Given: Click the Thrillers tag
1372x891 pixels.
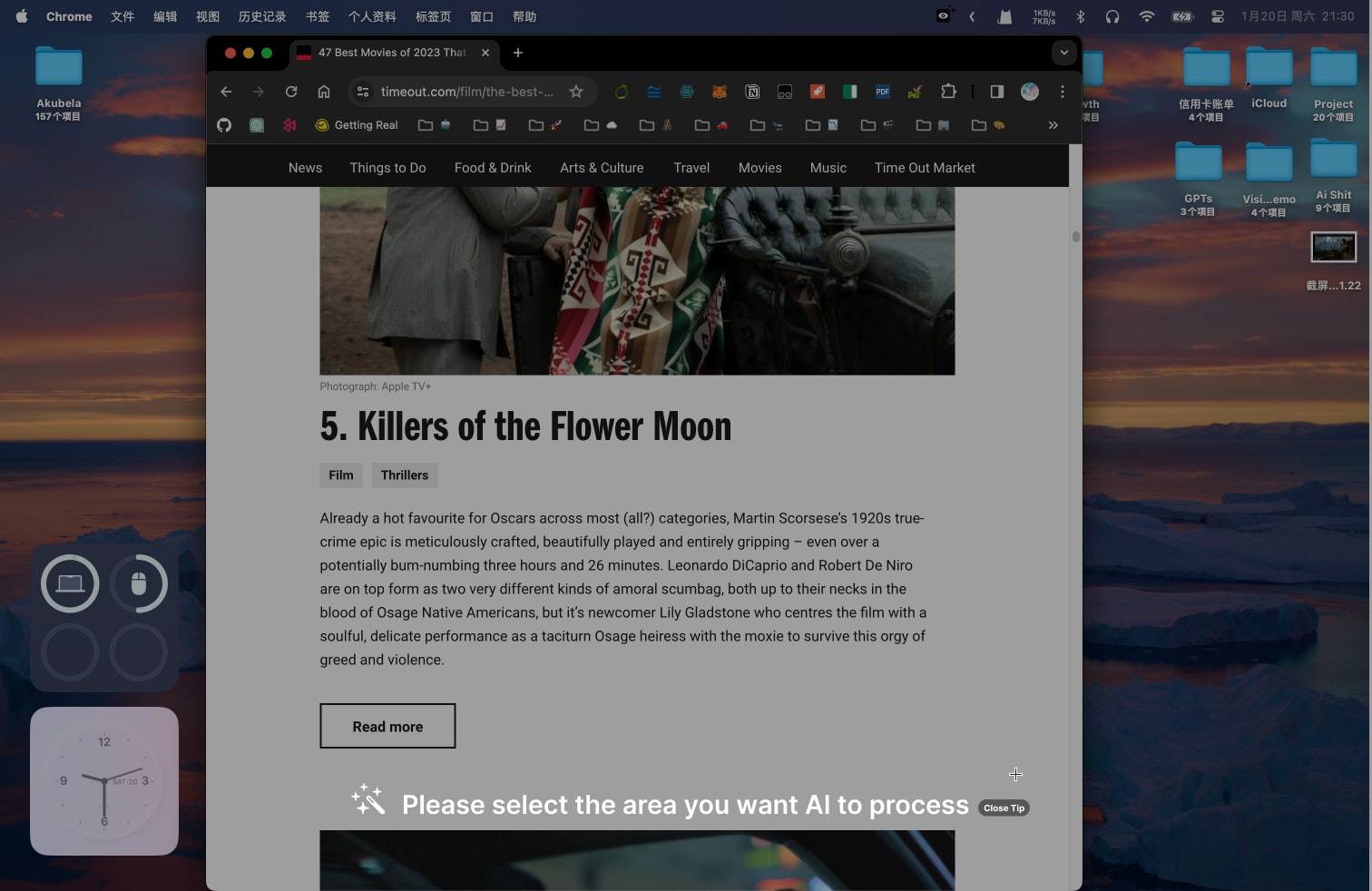Looking at the screenshot, I should click(405, 475).
